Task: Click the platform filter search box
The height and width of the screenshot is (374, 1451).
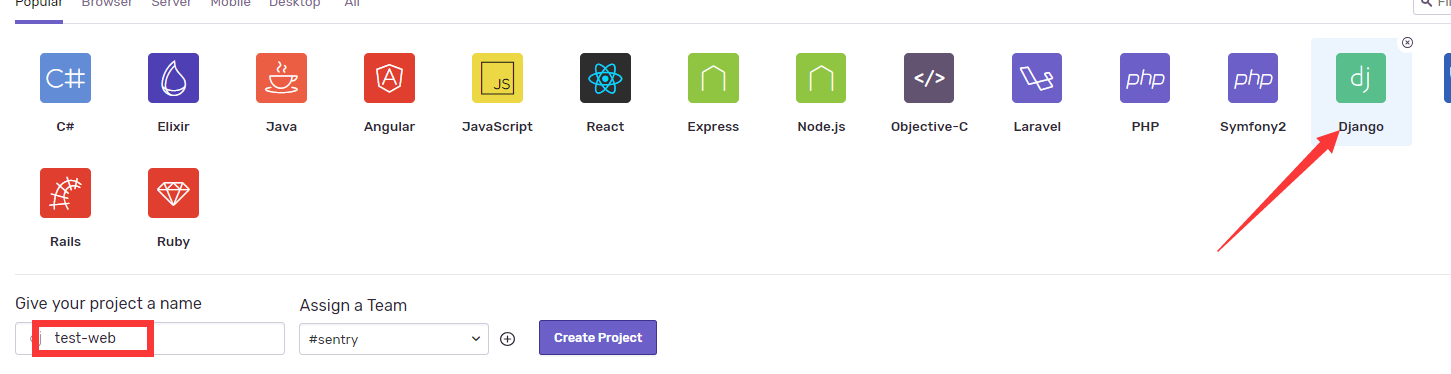Action: point(1431,5)
